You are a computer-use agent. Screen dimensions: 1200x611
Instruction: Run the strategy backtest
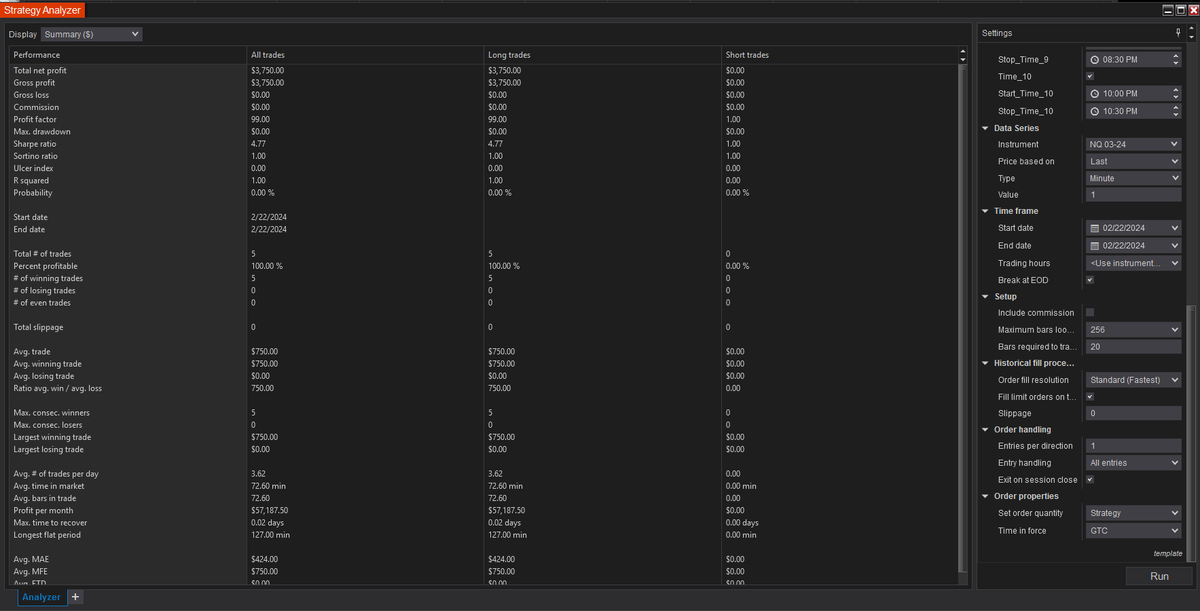click(1159, 576)
